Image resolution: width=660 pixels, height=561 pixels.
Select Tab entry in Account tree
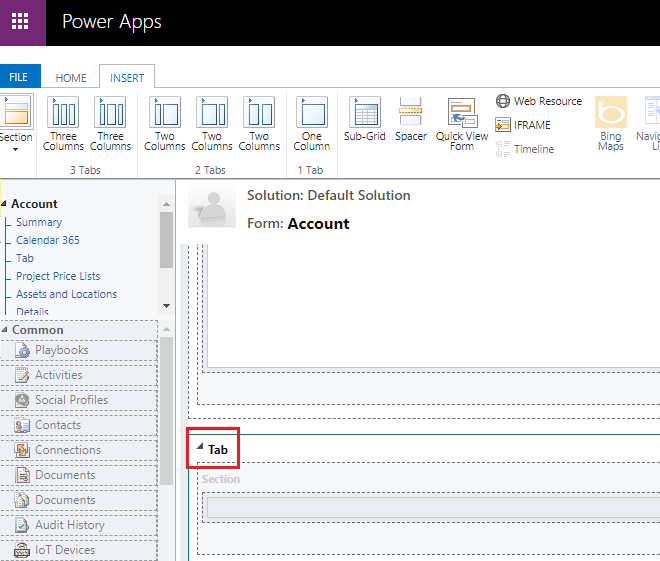pos(25,258)
